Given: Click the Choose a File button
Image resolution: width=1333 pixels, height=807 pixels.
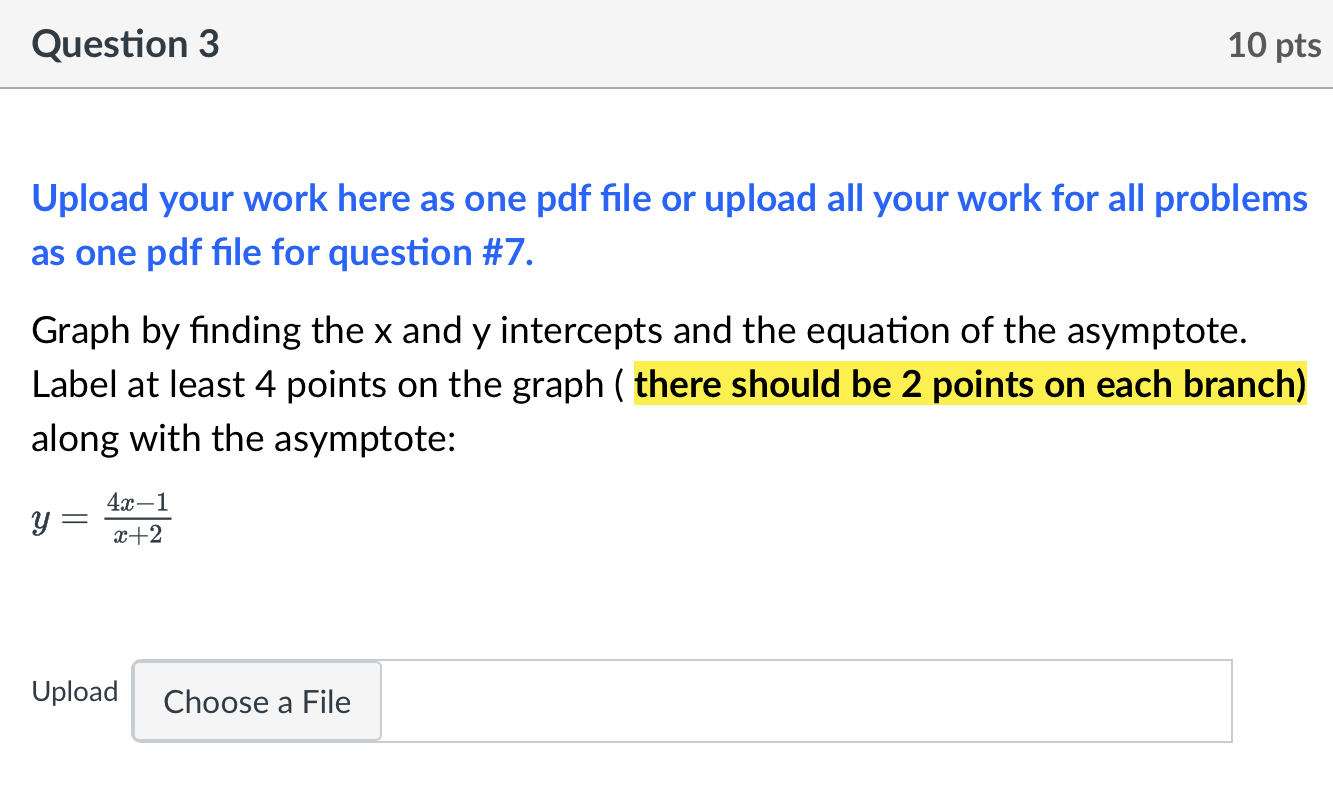Looking at the screenshot, I should [x=256, y=701].
